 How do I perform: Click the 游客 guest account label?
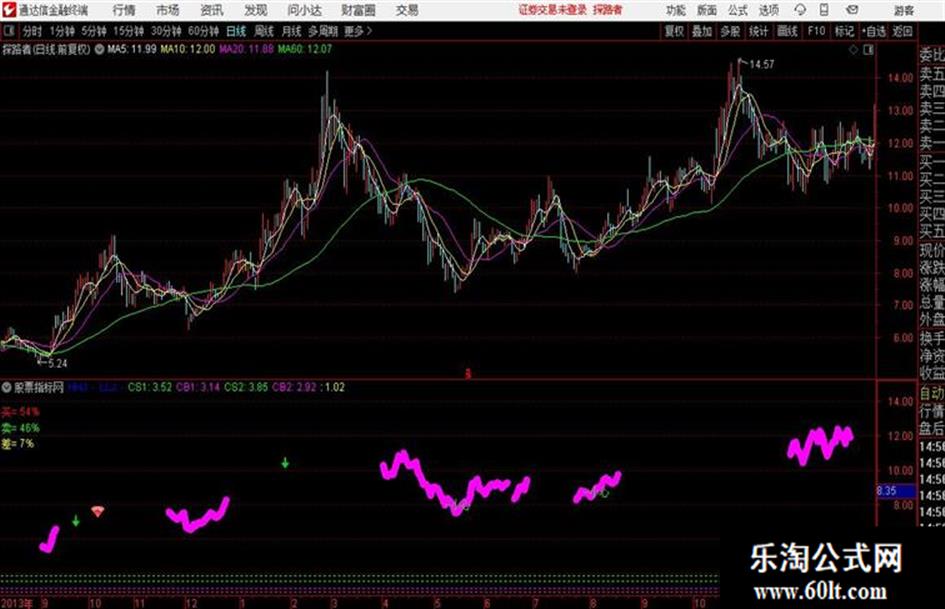coord(904,10)
